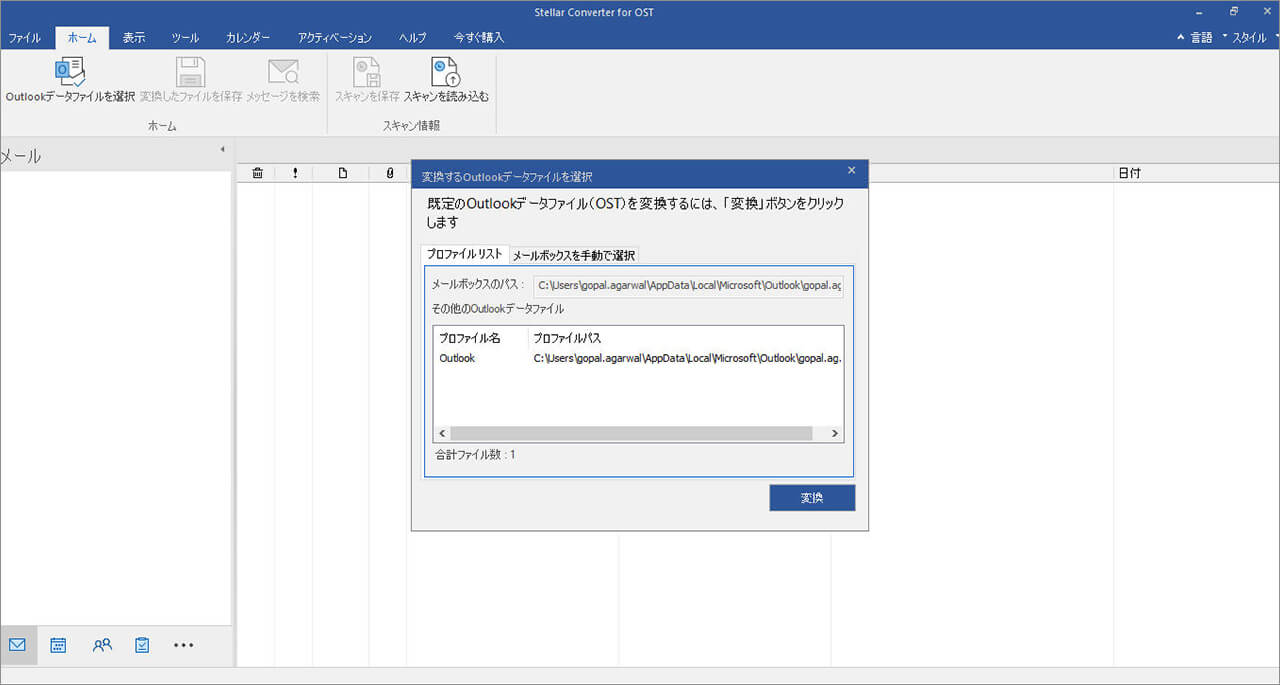The height and width of the screenshot is (685, 1280).
Task: Select the メールボックスを手動で選択 tab
Action: 573,255
